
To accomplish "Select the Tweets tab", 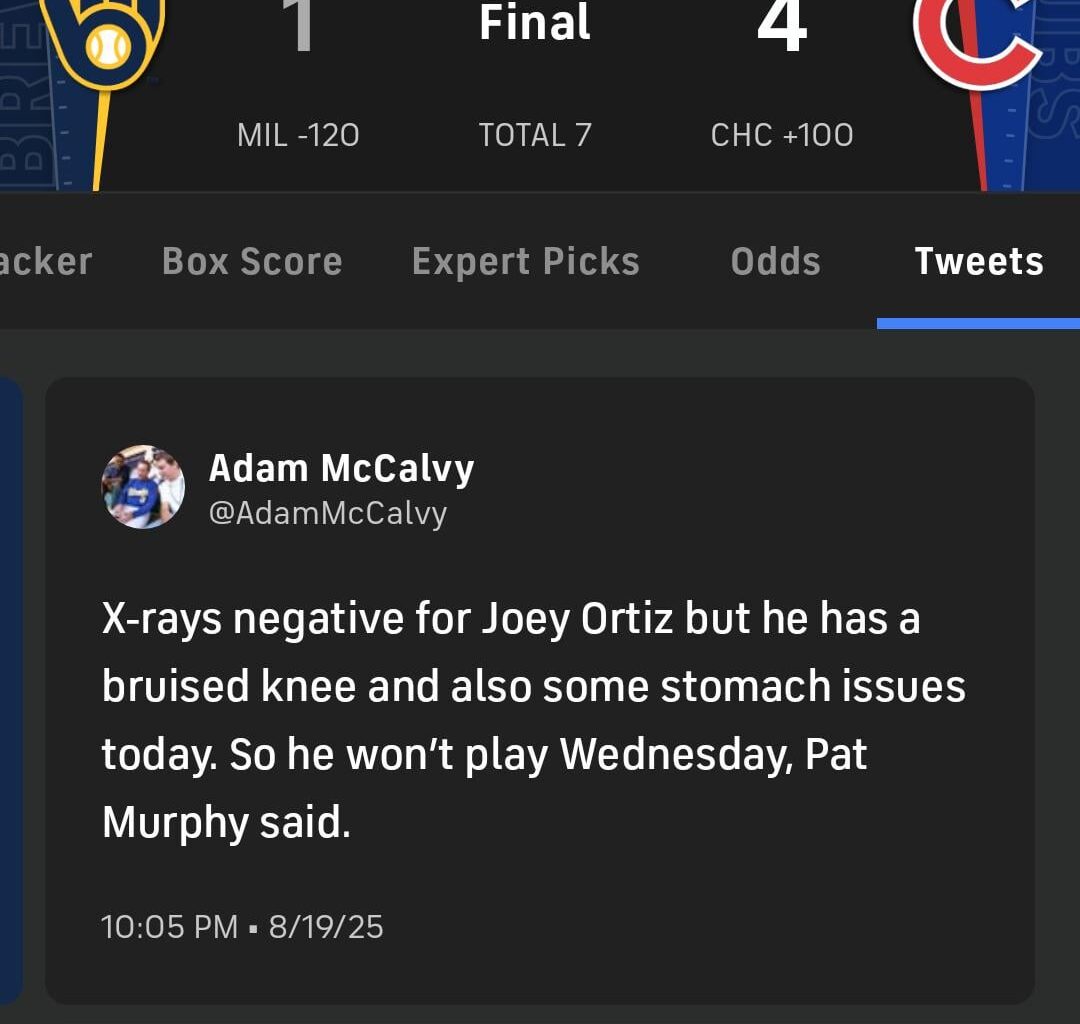I will (979, 262).
